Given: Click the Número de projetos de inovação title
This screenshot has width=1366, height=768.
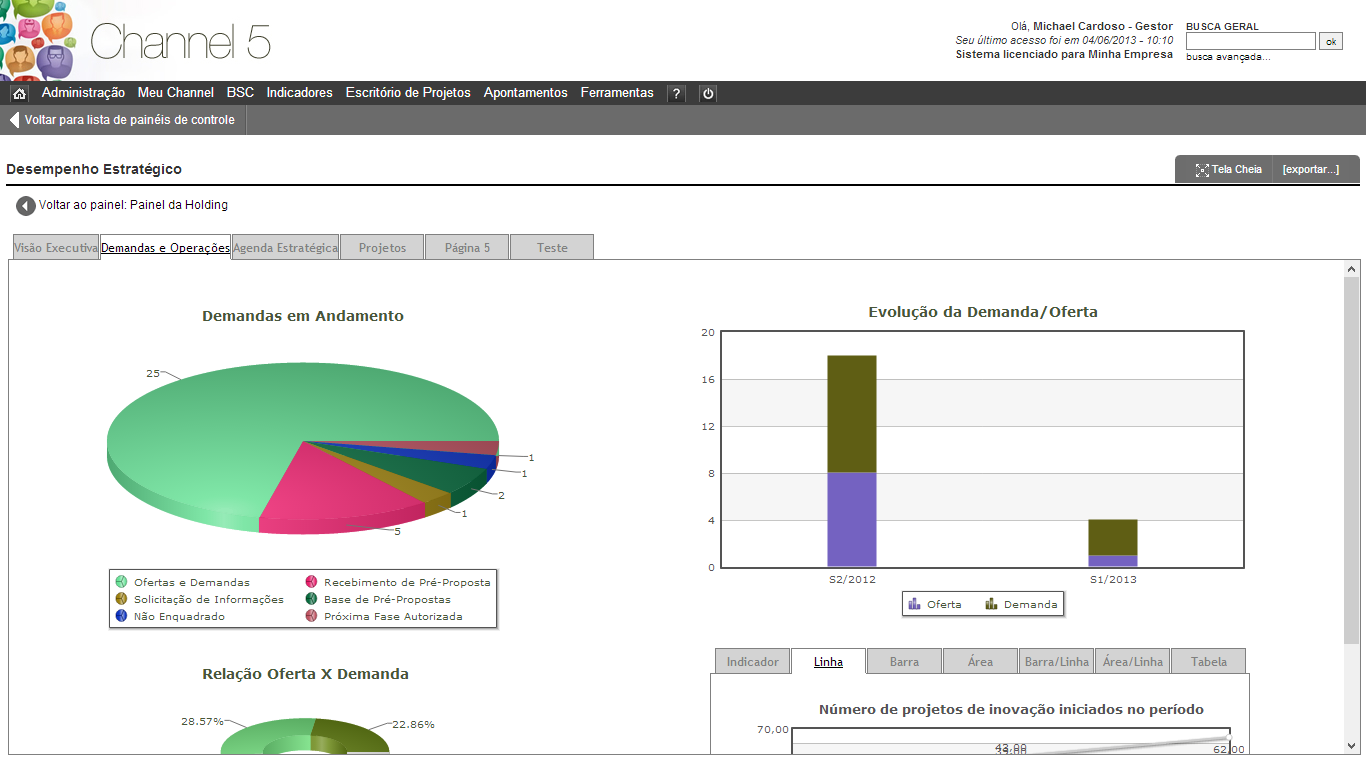Looking at the screenshot, I should click(x=1011, y=710).
